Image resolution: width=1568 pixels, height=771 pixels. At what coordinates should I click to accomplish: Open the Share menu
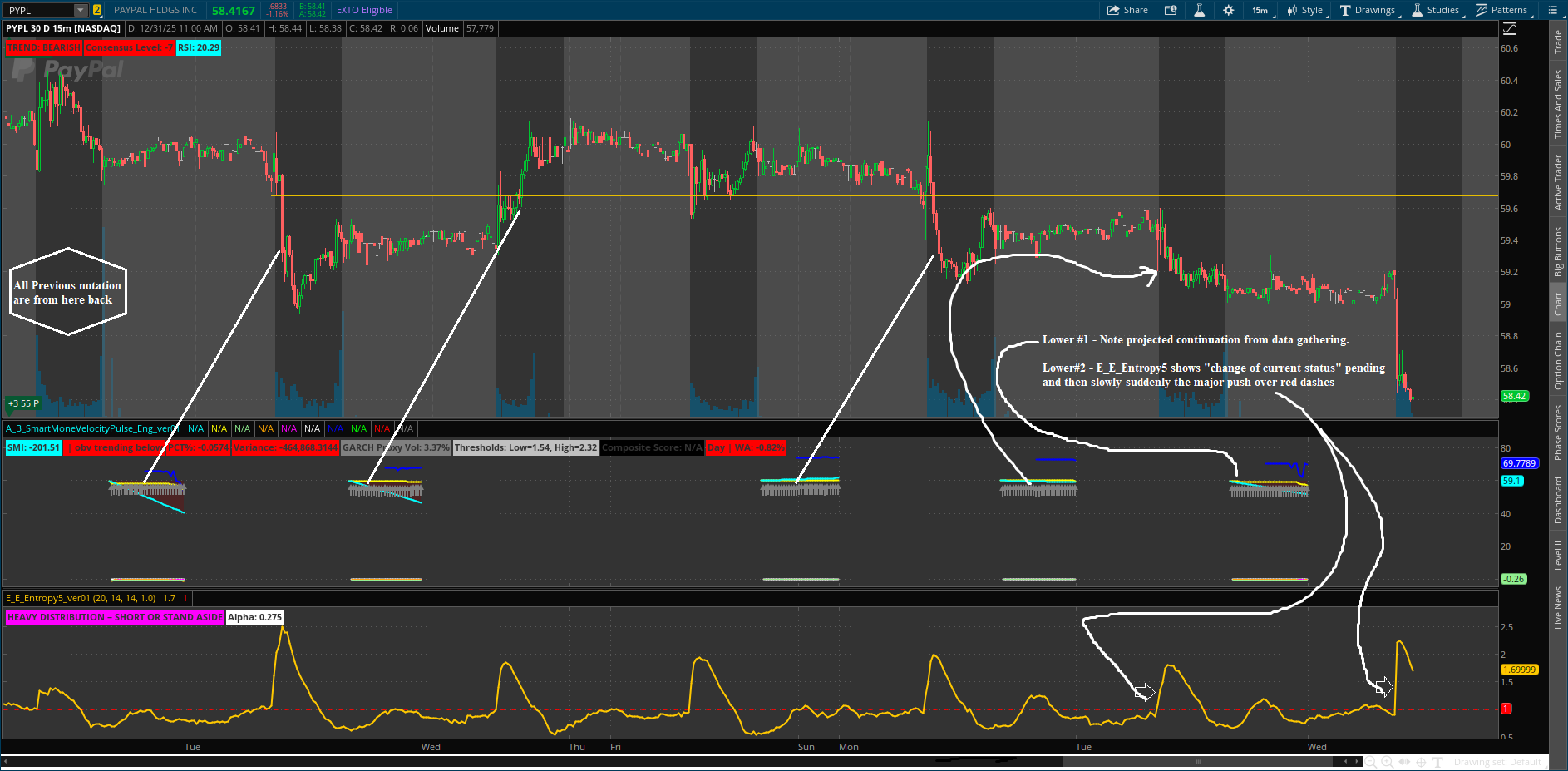coord(1127,10)
